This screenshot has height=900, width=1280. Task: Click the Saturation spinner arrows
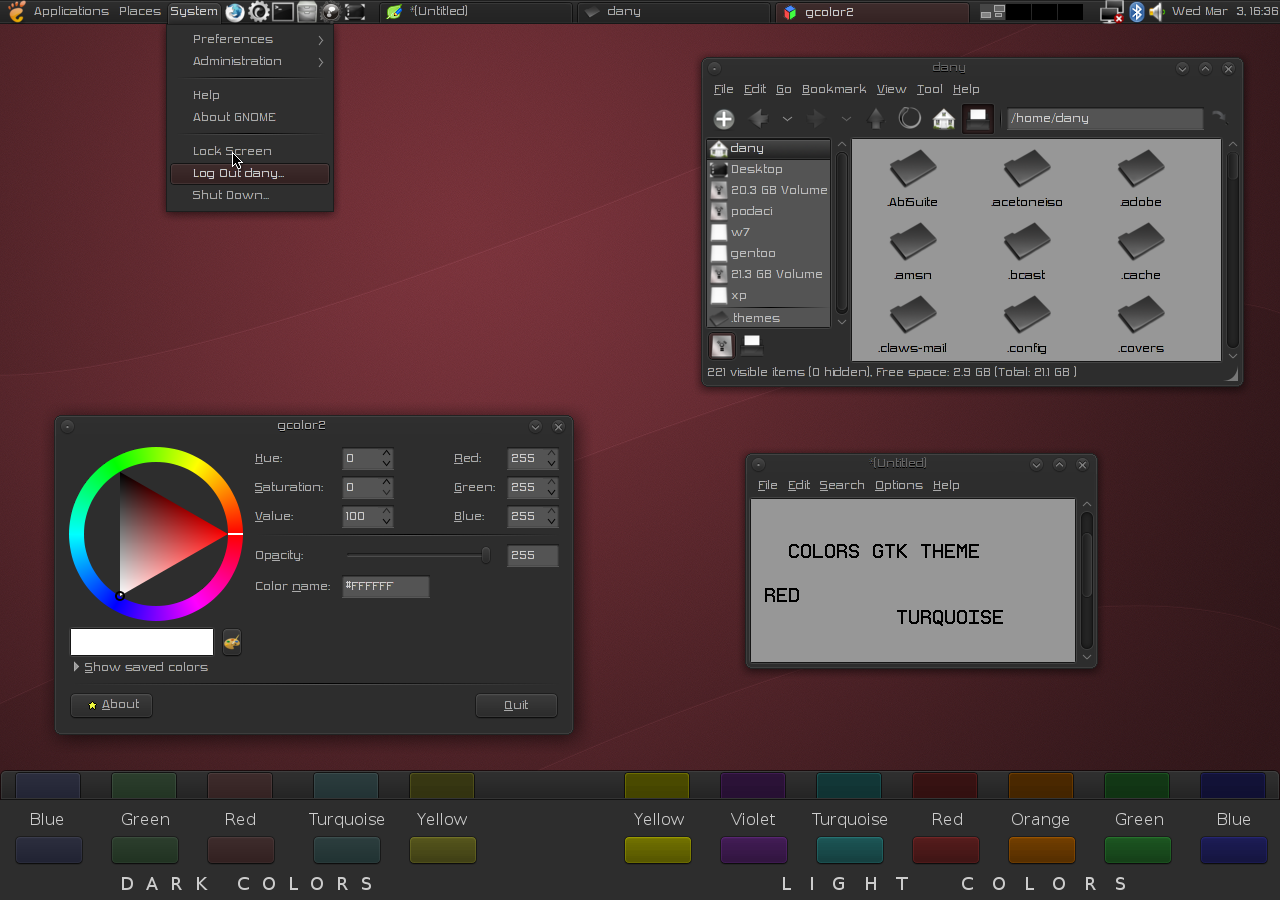point(386,488)
